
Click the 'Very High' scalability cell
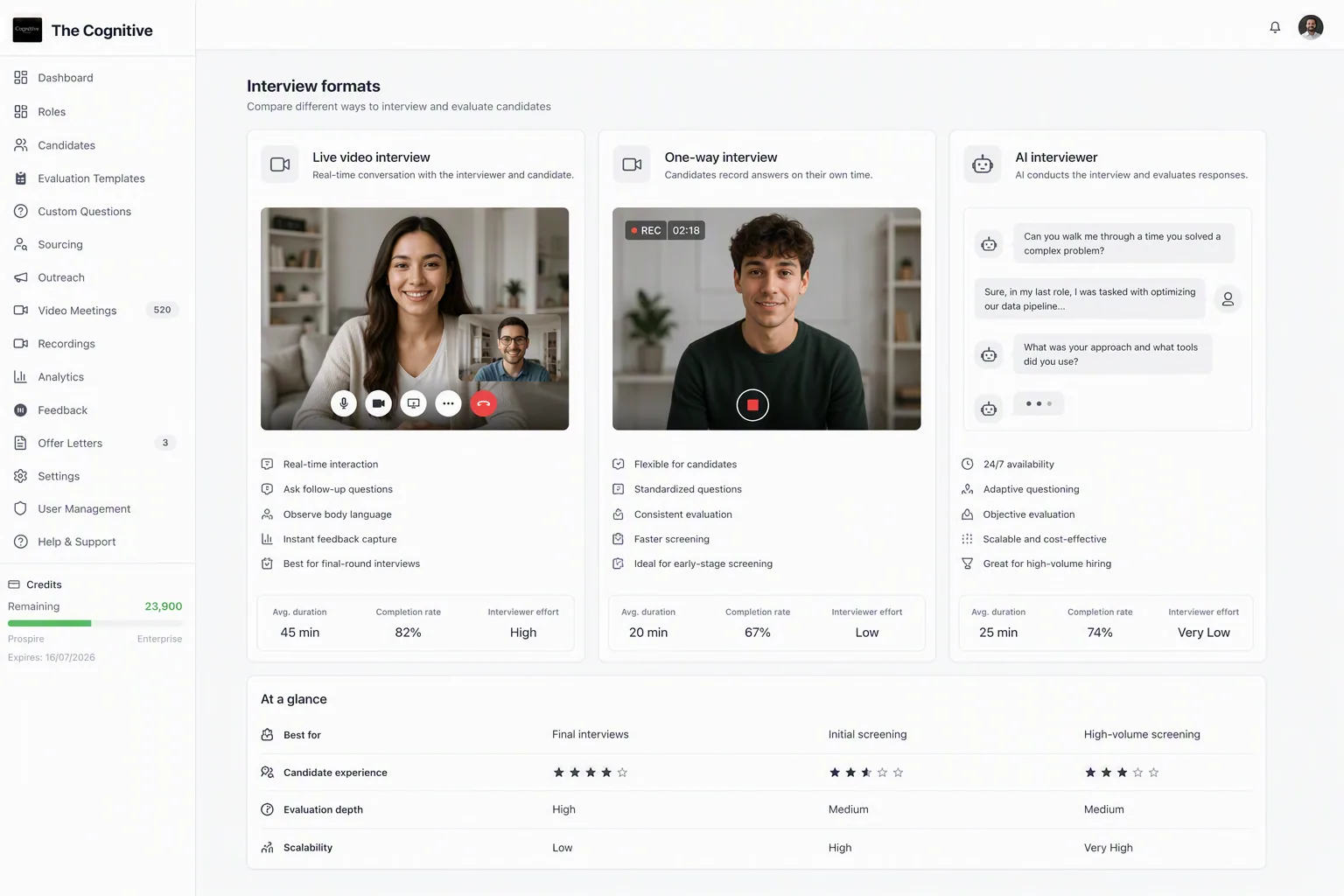tap(1109, 848)
